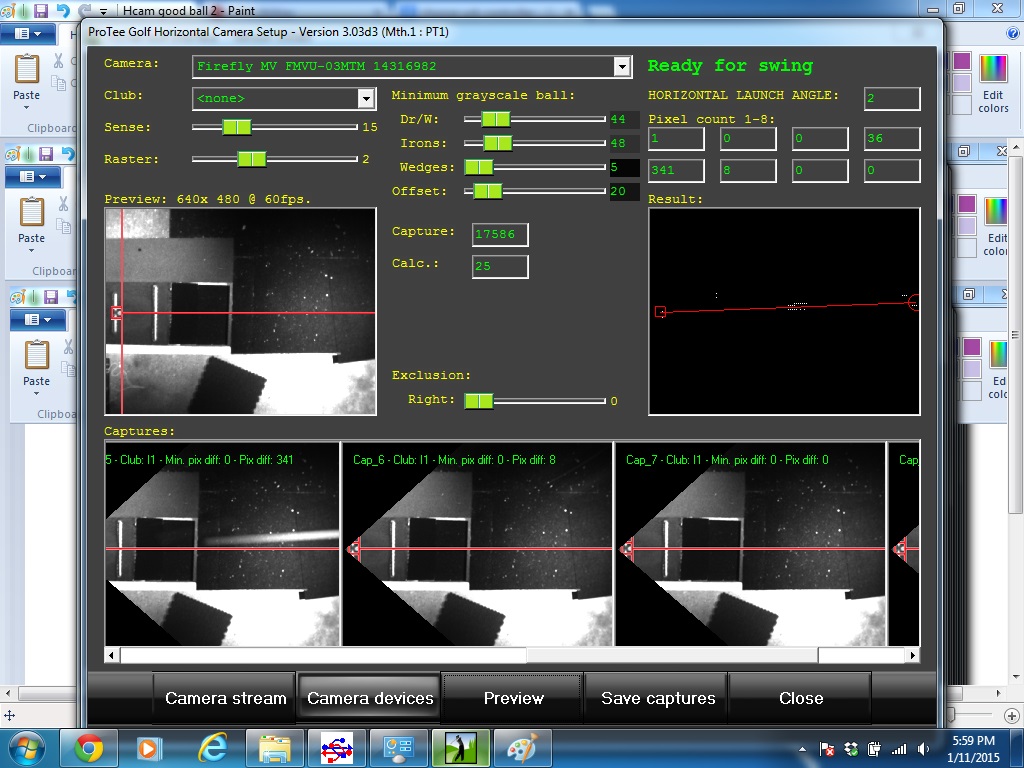The image size is (1024, 768).
Task: Open Windows Media Player from the taskbar
Action: [148, 748]
